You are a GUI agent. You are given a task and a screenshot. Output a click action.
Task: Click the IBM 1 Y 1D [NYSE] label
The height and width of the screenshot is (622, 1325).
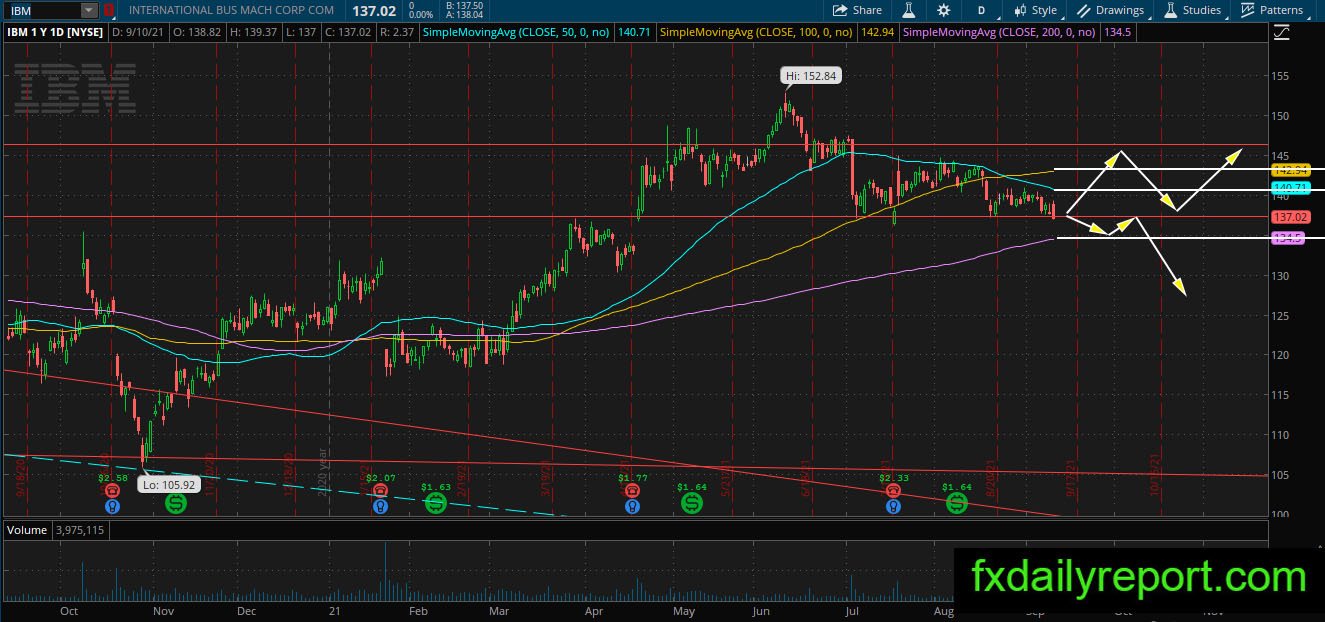(x=56, y=32)
